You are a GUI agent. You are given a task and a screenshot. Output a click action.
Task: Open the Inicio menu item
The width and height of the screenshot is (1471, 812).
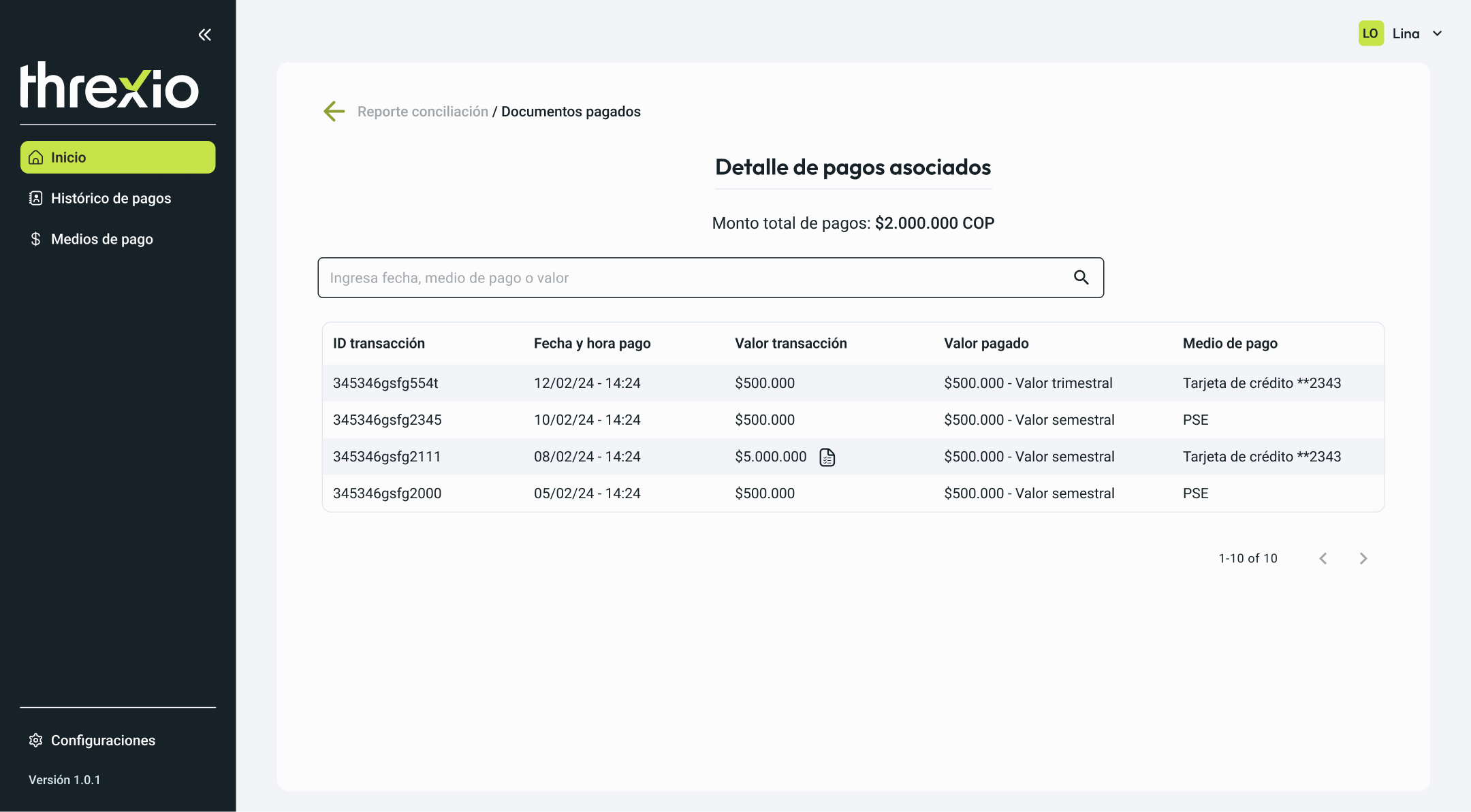(118, 157)
